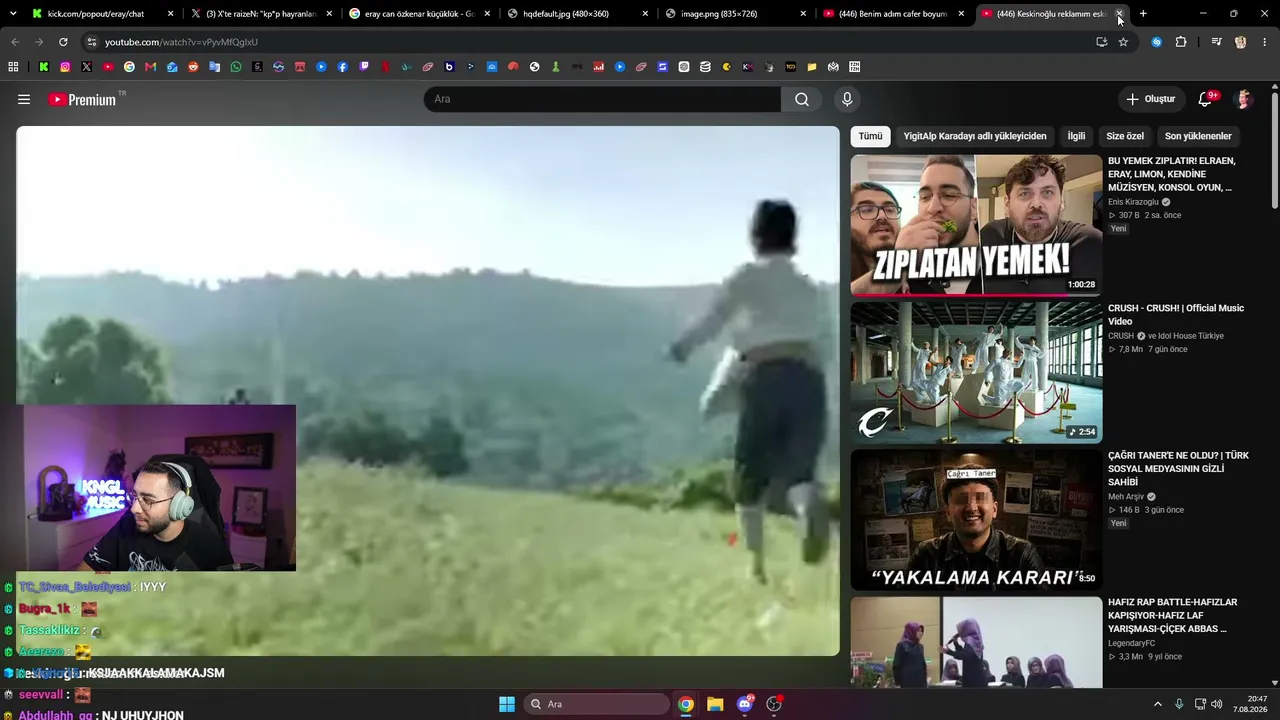Open the X (Twitter) bookmark

[86, 67]
